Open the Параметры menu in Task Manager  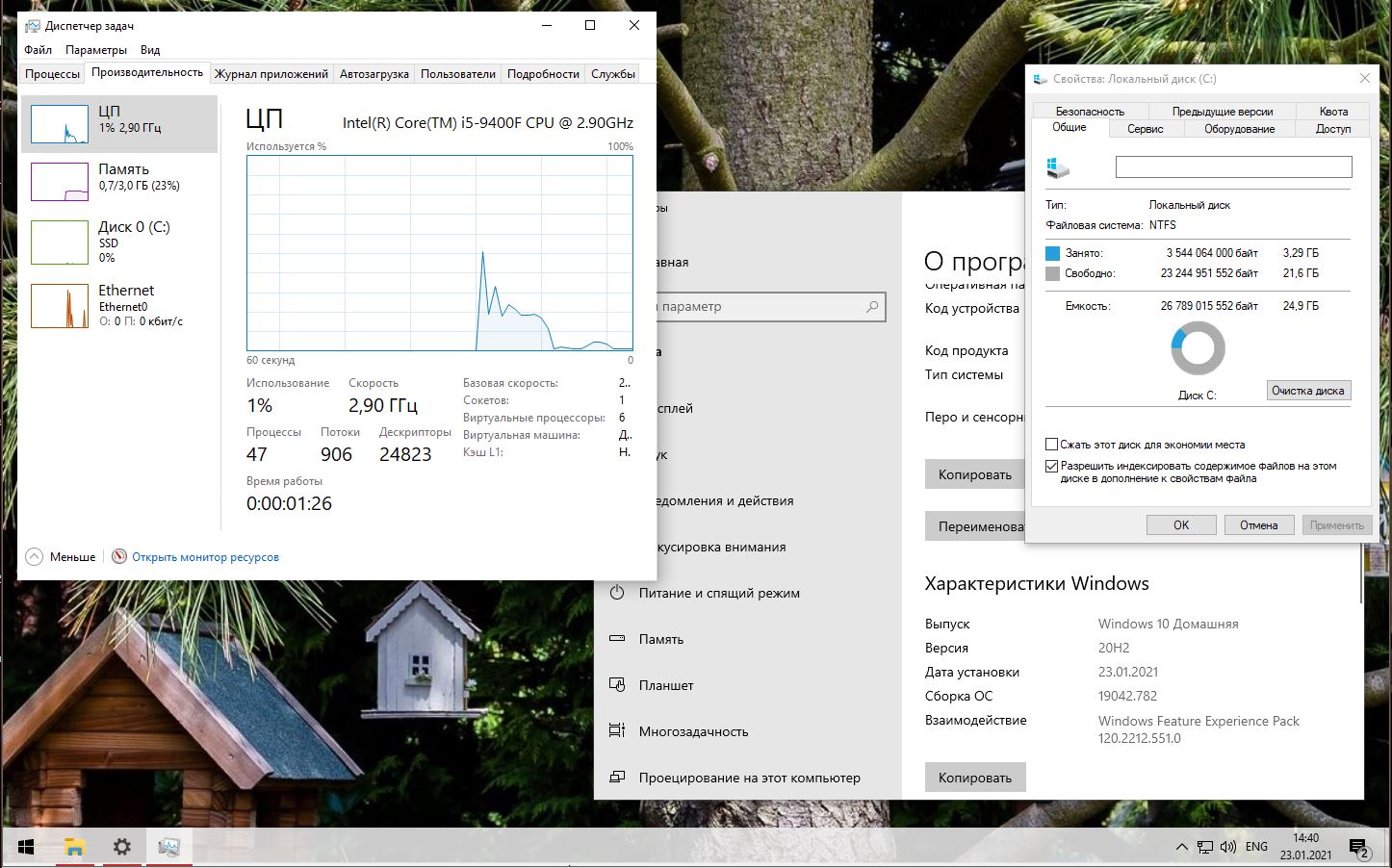(95, 50)
